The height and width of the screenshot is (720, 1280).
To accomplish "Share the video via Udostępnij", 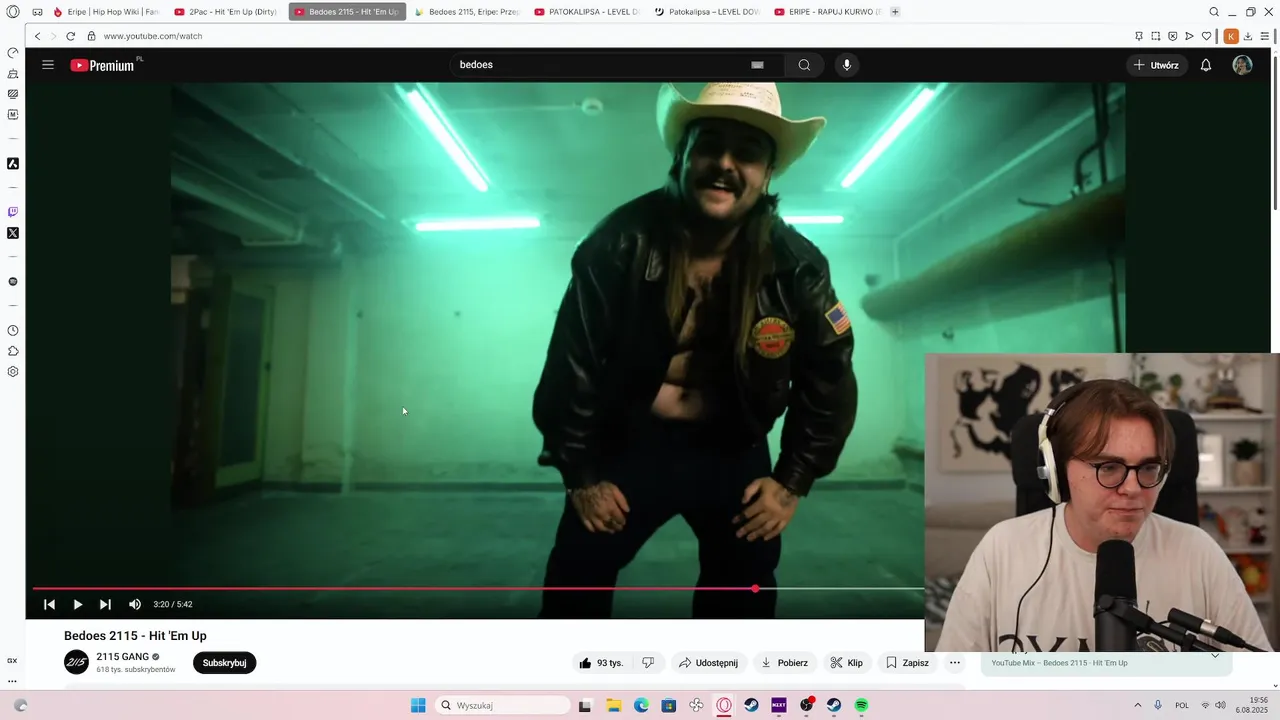I will point(708,663).
